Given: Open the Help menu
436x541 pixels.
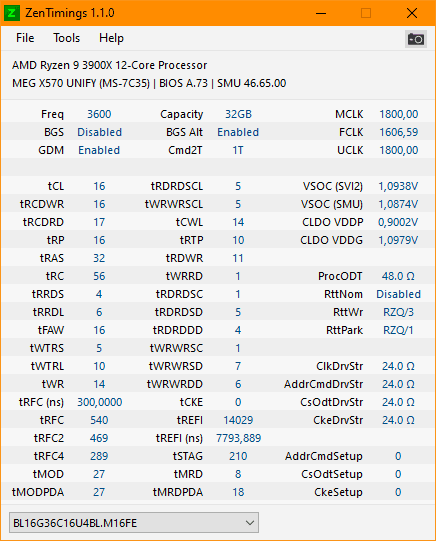Looking at the screenshot, I should pyautogui.click(x=111, y=38).
